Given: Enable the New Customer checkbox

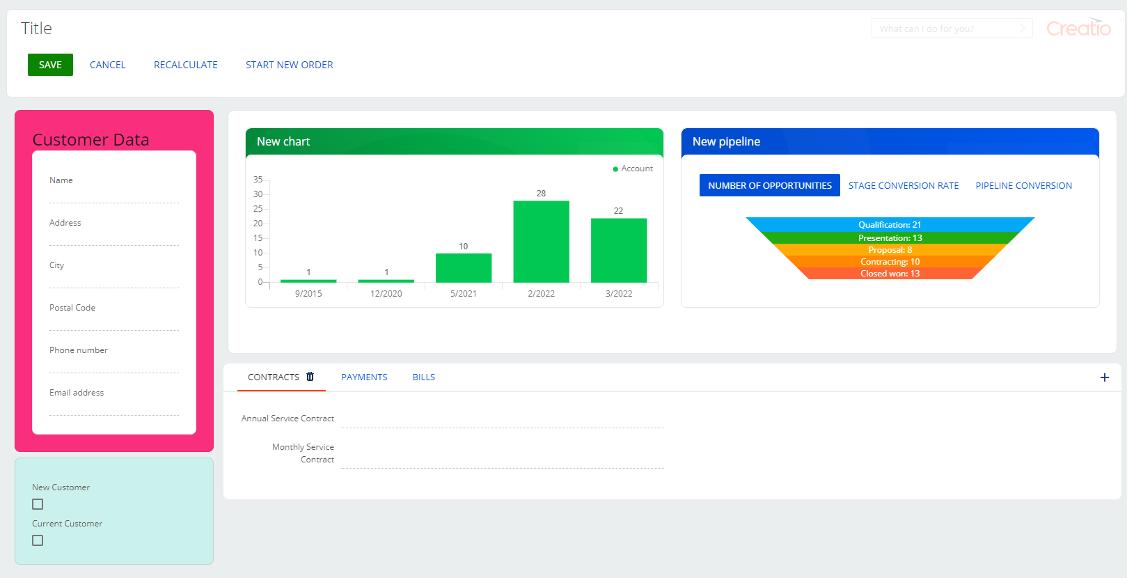Looking at the screenshot, I should click(x=38, y=505).
